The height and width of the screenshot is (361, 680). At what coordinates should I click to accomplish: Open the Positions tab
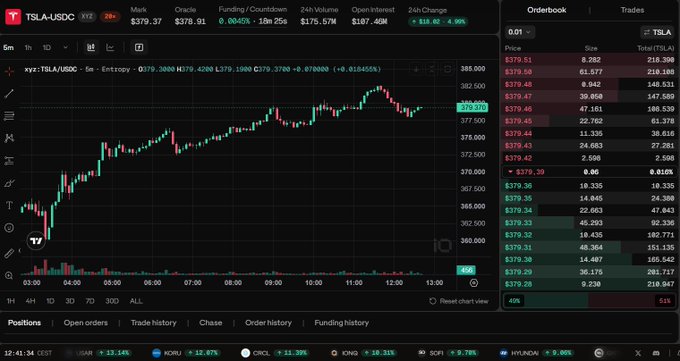point(24,323)
